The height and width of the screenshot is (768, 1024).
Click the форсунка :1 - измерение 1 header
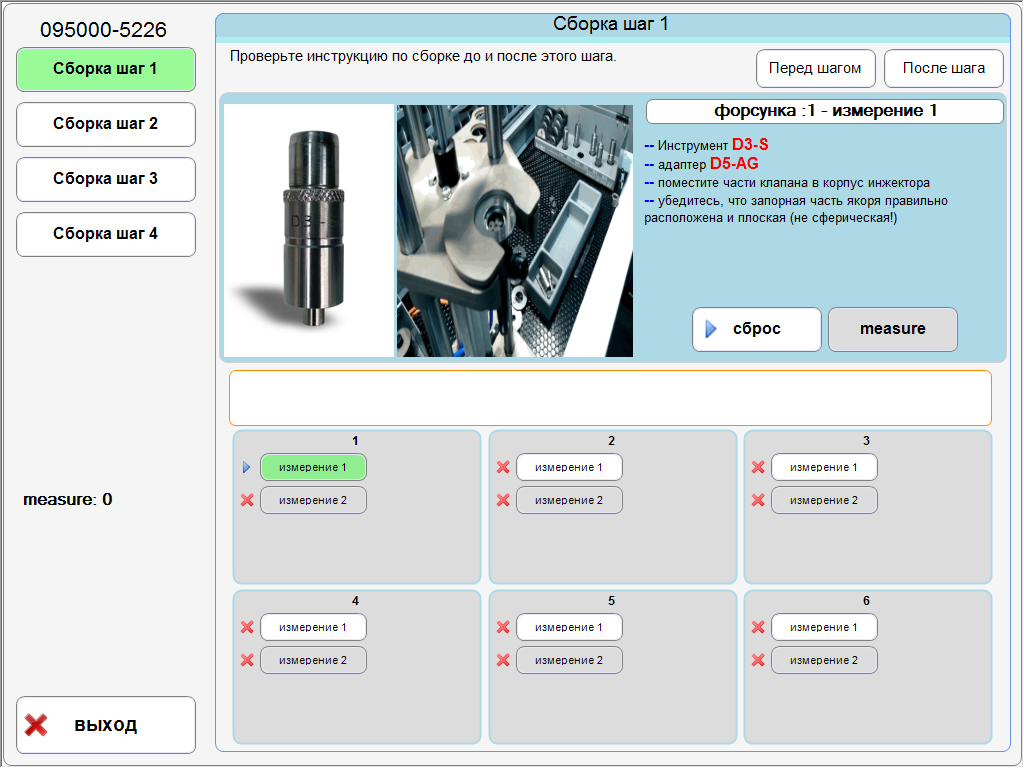[825, 111]
